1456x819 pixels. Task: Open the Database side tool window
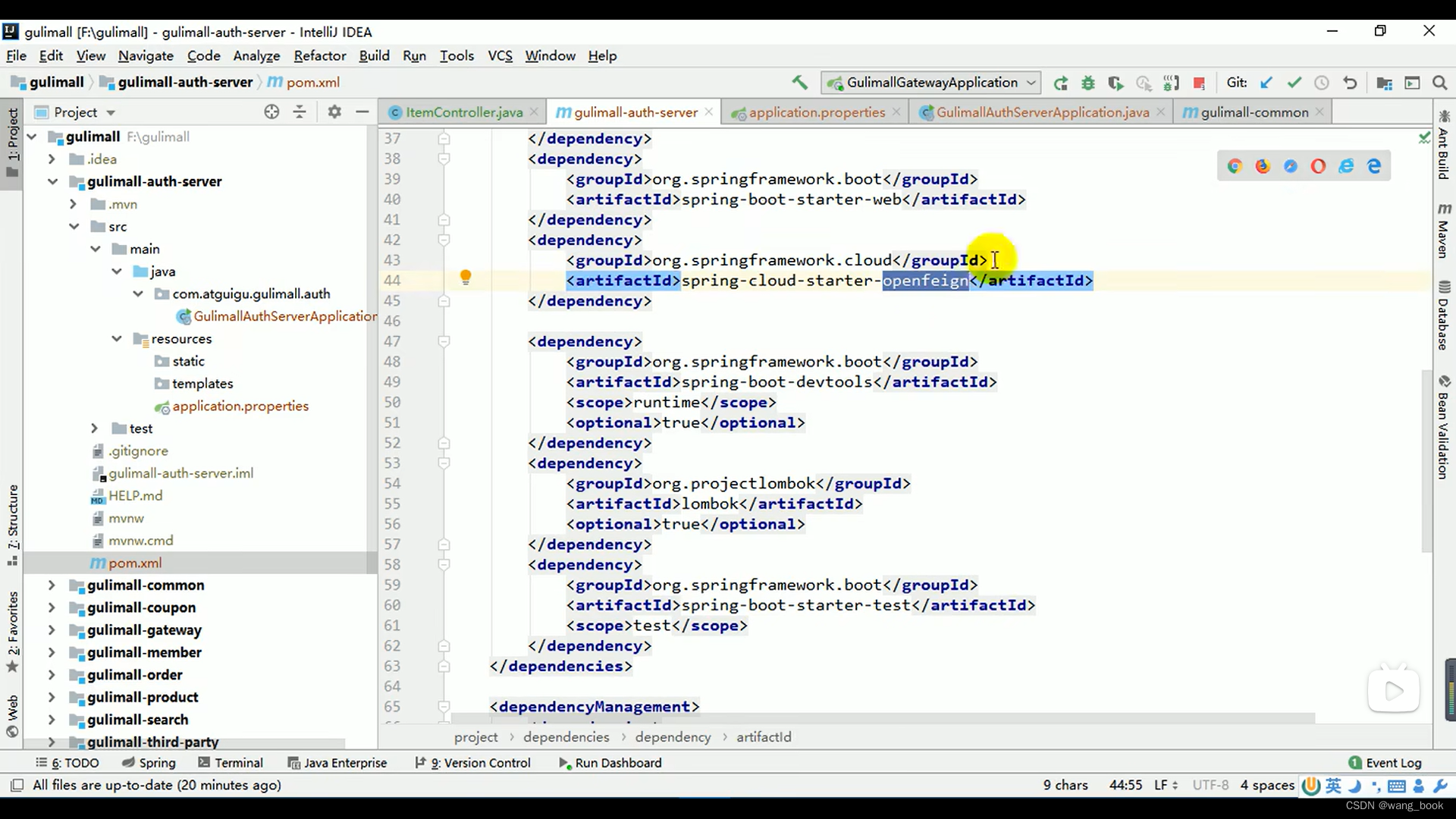[x=1444, y=315]
